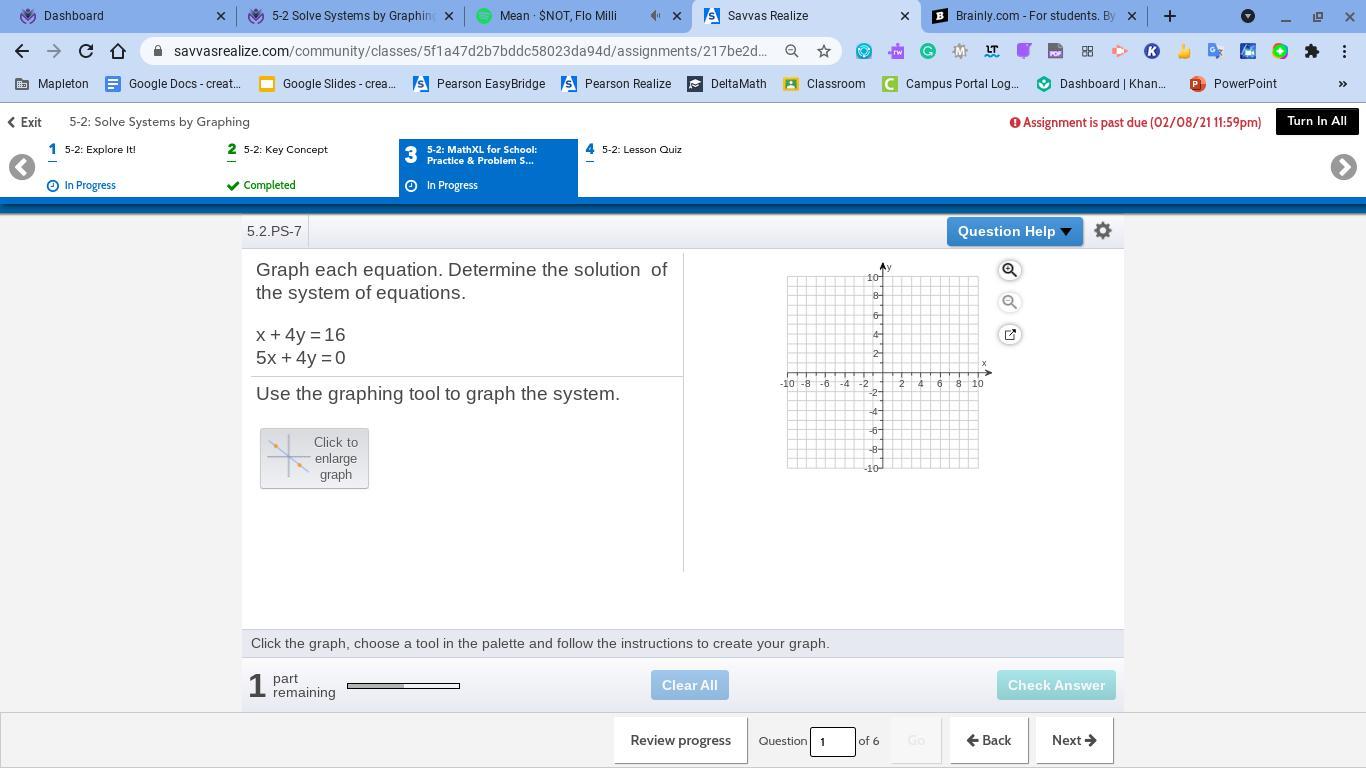The width and height of the screenshot is (1366, 768).
Task: Switch to 5-2 Solve Systems by Graphing tab
Action: 350,16
